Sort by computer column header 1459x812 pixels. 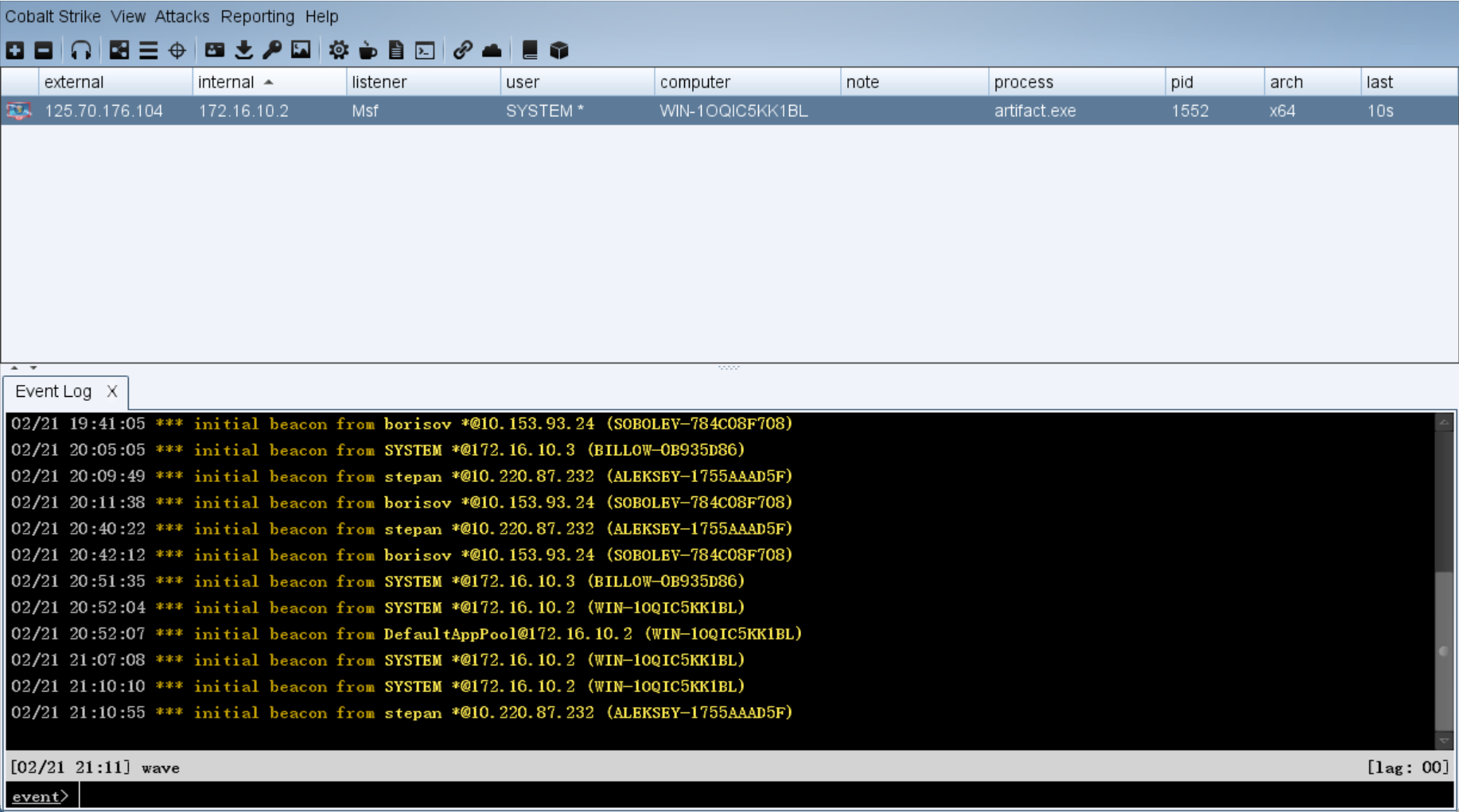748,82
